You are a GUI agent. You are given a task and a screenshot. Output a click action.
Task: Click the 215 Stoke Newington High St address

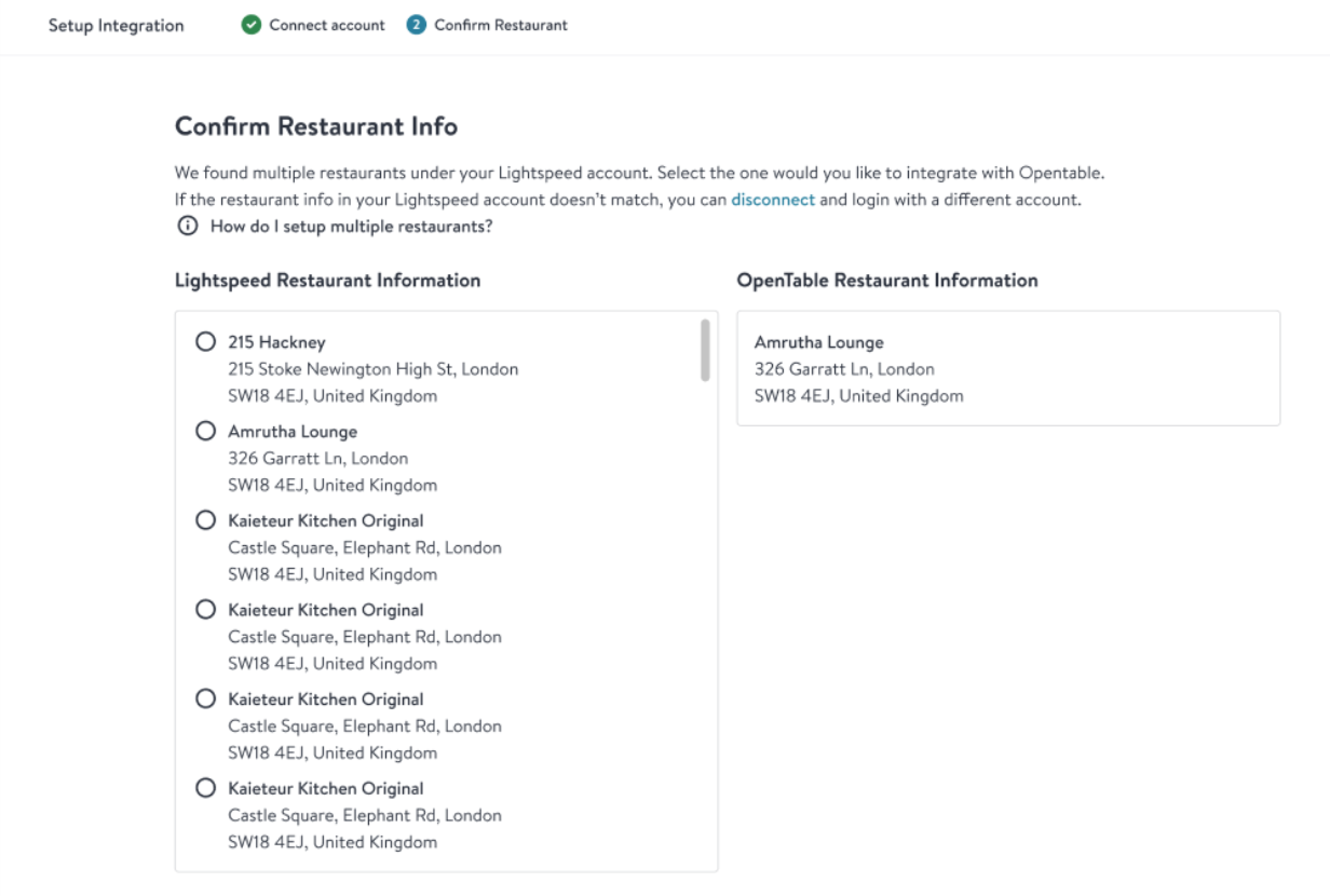pos(373,369)
